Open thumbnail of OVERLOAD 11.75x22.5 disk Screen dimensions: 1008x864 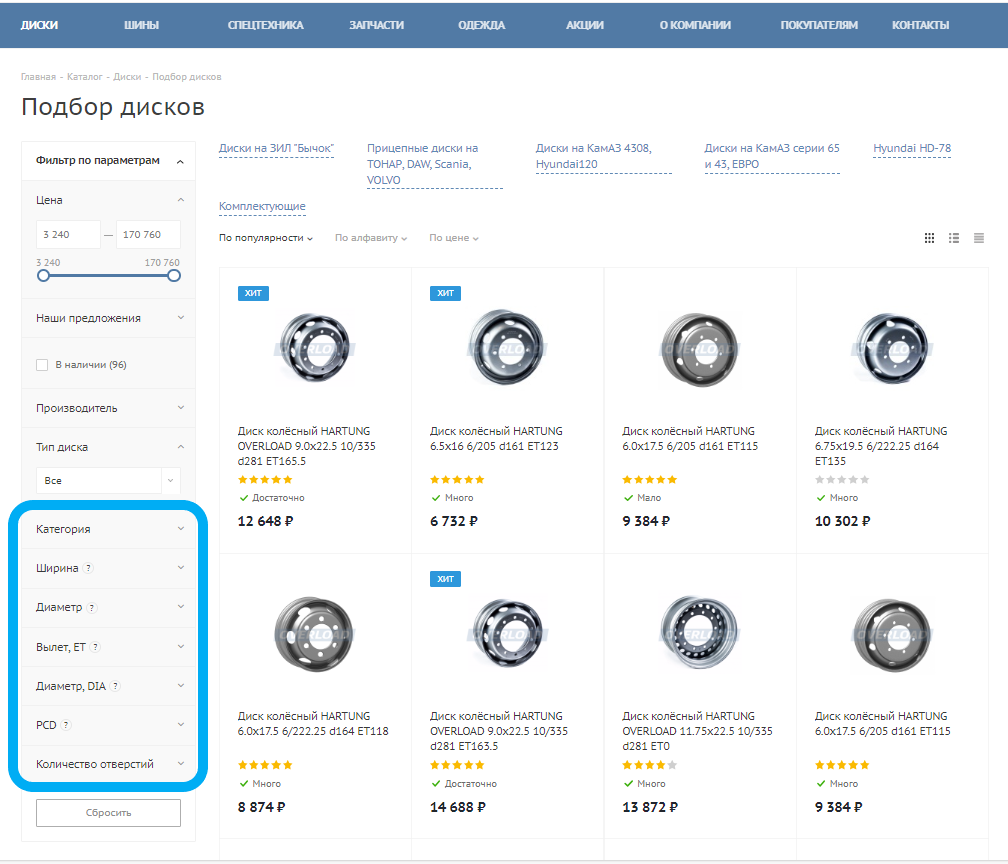click(x=699, y=633)
